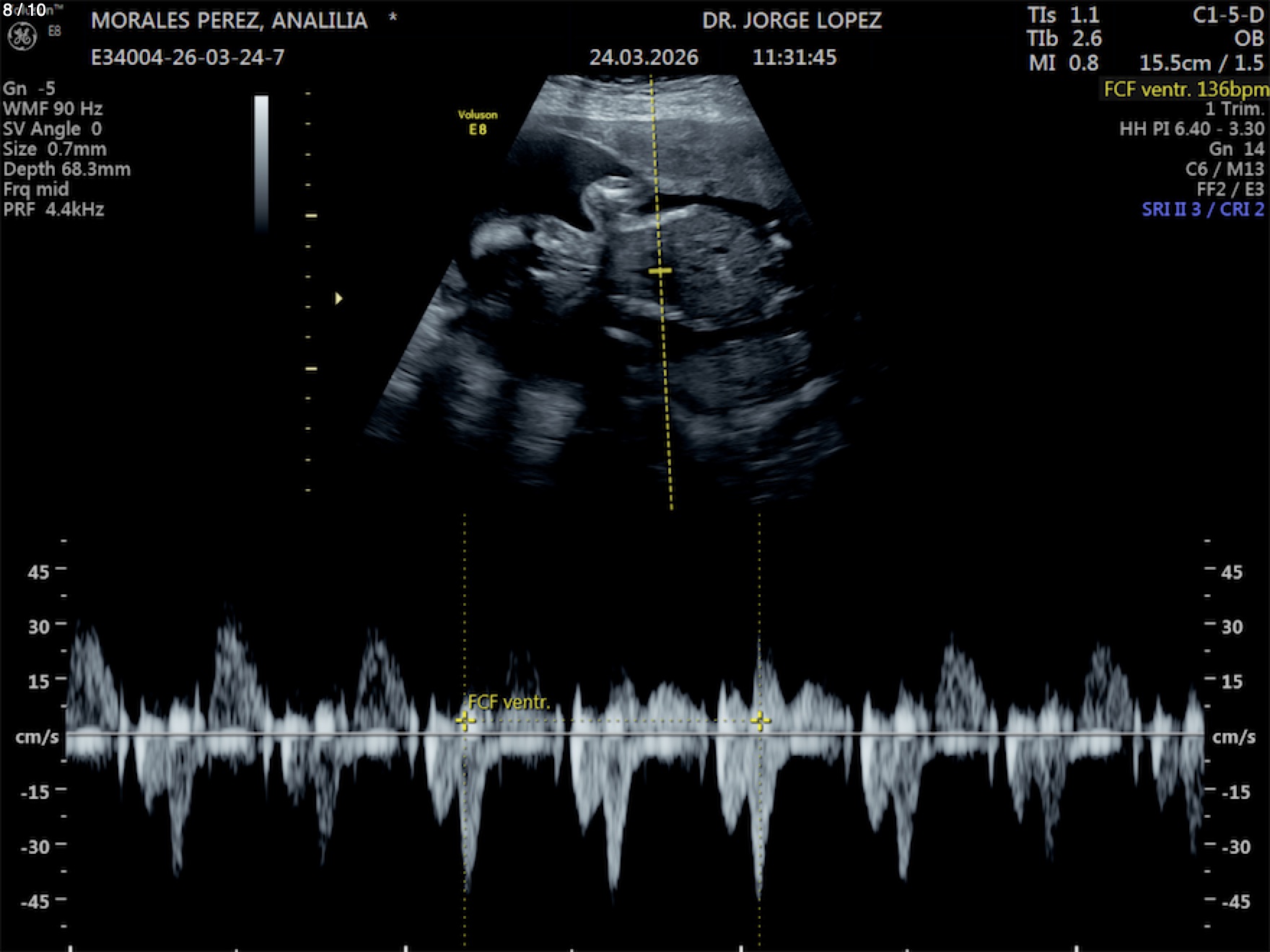
Task: Click the 8 / 10 image counter
Action: (x=25, y=10)
